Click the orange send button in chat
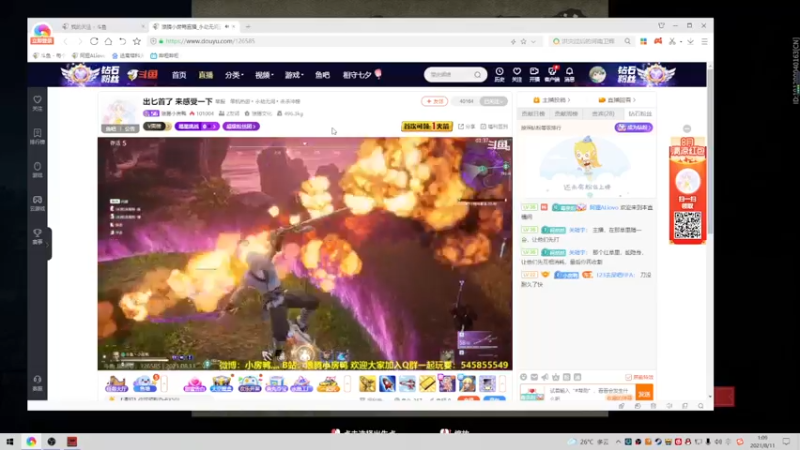 coord(644,393)
